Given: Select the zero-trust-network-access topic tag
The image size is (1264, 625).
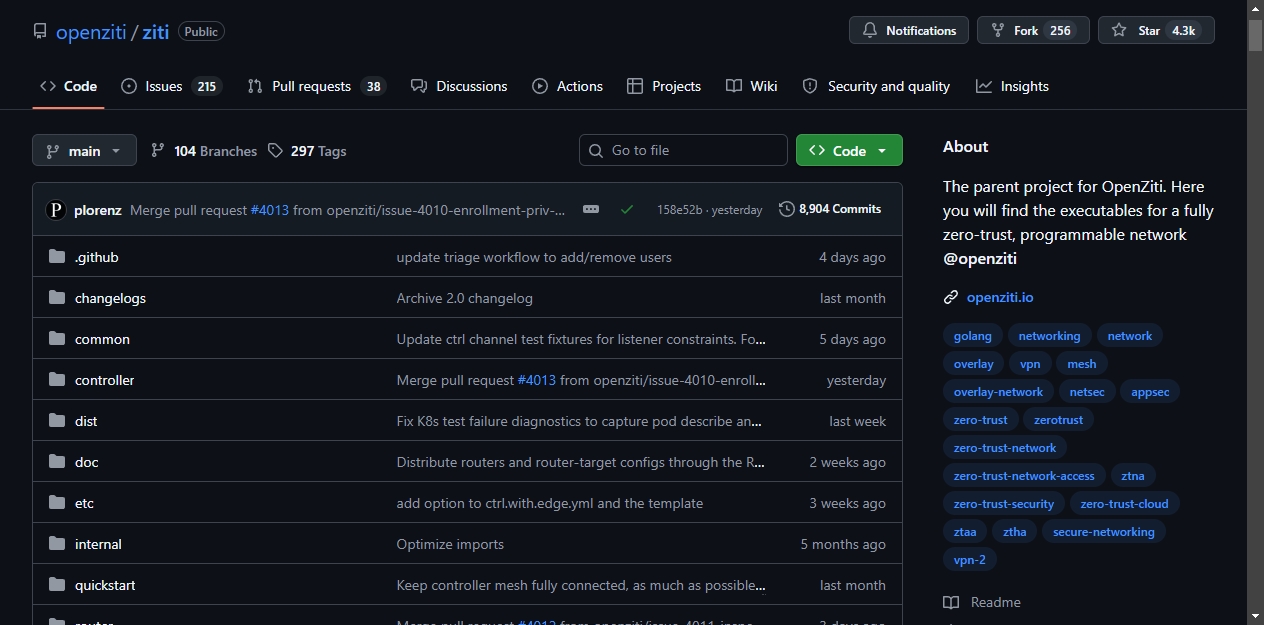Looking at the screenshot, I should pyautogui.click(x=1024, y=476).
